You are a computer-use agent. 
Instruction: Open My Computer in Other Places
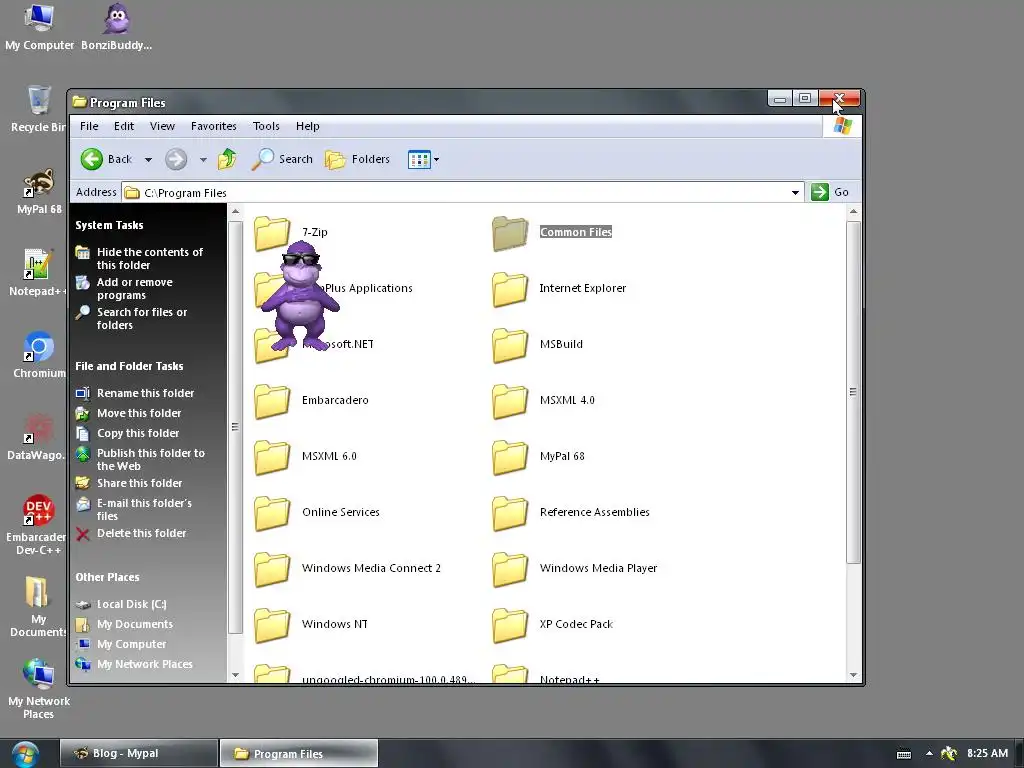tap(131, 645)
